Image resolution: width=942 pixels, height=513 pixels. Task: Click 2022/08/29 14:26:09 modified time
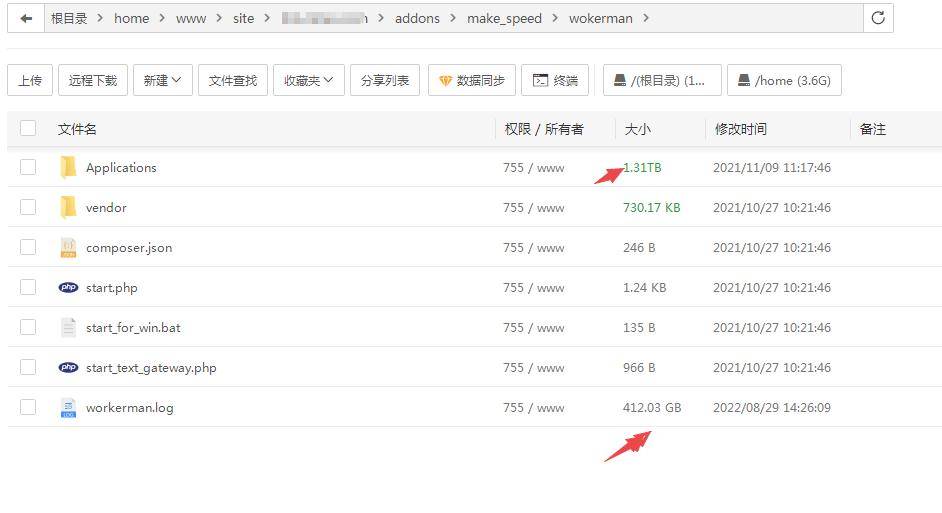pyautogui.click(x=772, y=407)
